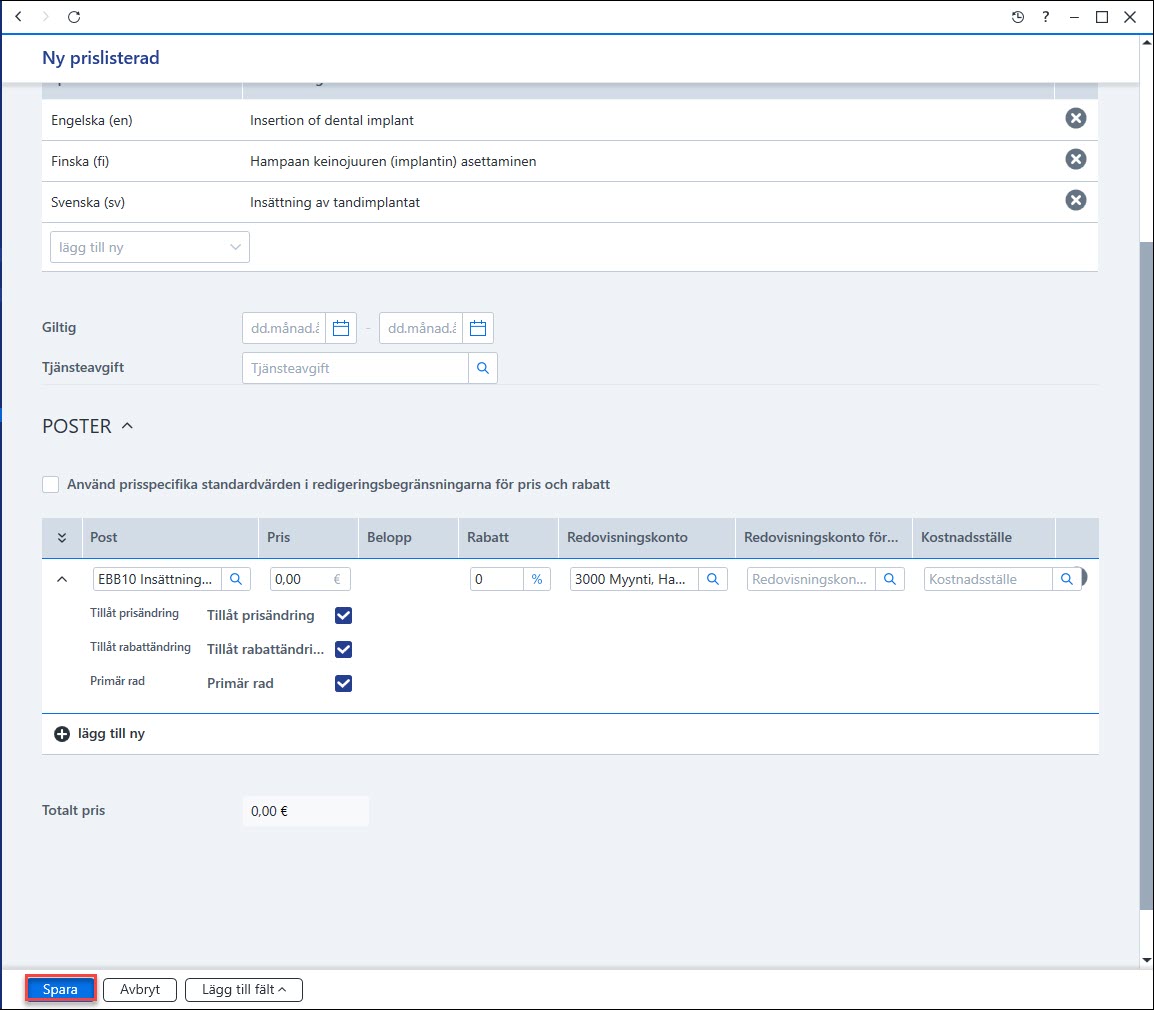1154x1010 pixels.
Task: Remove the Engelska (en) translation row
Action: pyautogui.click(x=1075, y=119)
